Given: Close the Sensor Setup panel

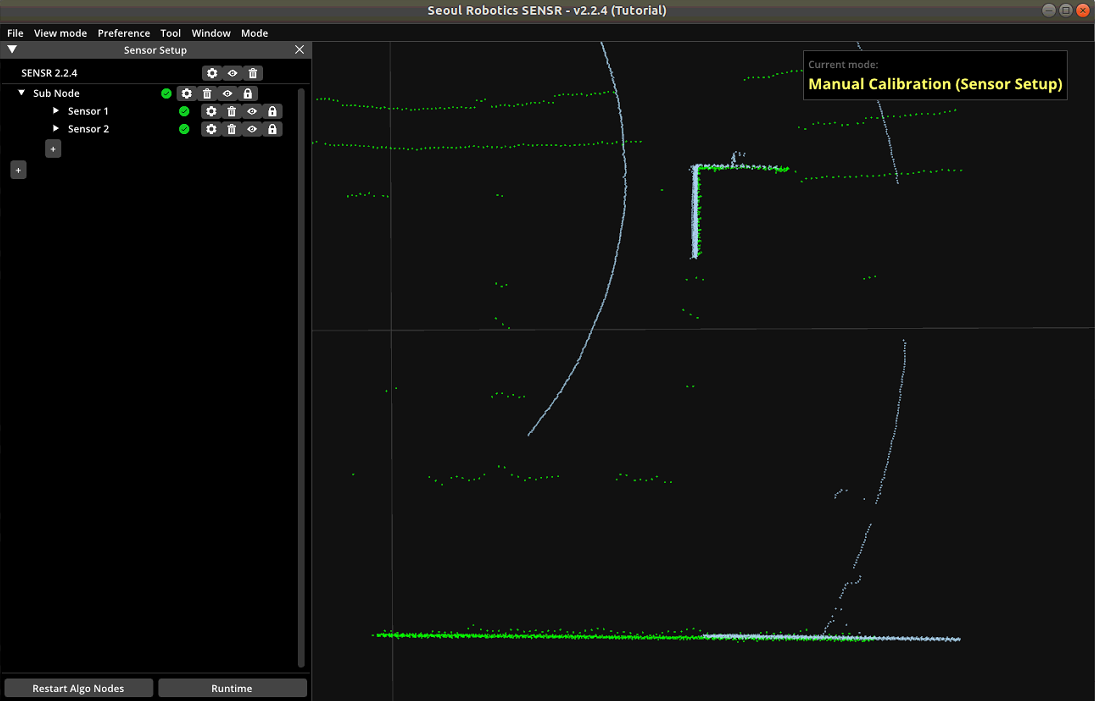Looking at the screenshot, I should pos(300,50).
